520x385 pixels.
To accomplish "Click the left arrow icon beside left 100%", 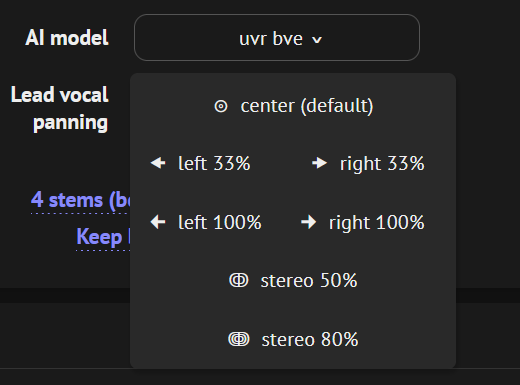I will pyautogui.click(x=158, y=222).
